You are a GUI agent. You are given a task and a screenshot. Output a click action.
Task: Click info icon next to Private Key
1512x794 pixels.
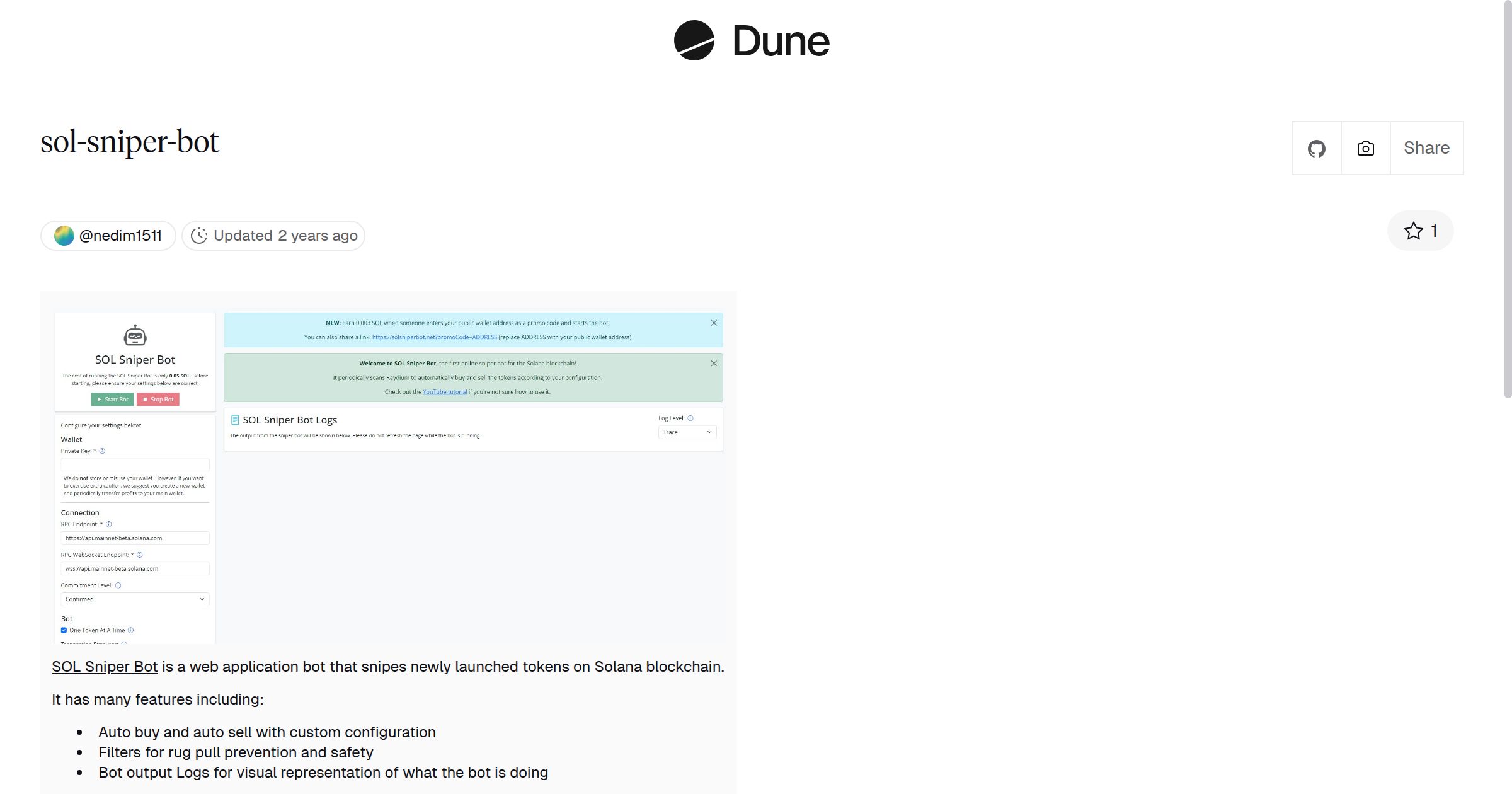[x=102, y=451]
